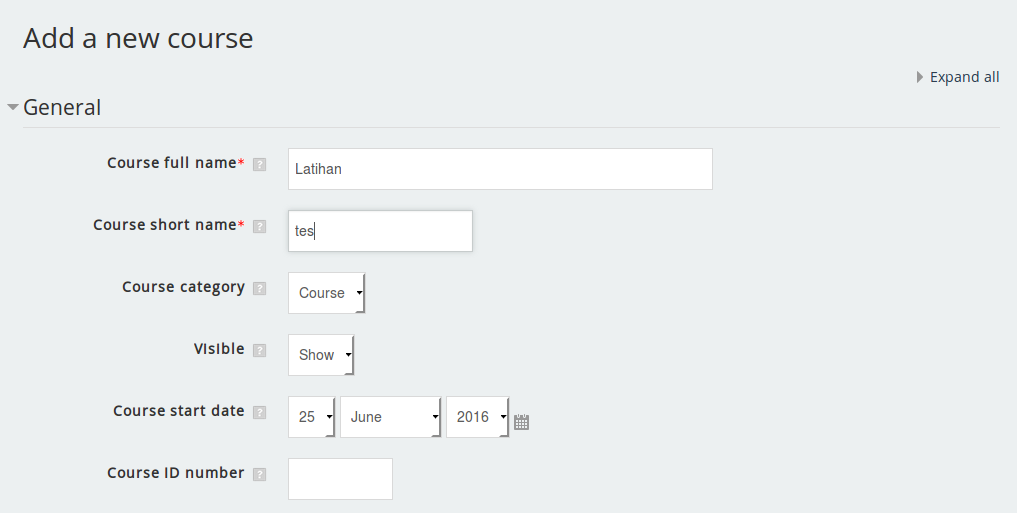Focus the Course full name field
Viewport: 1017px width, 513px height.
pyautogui.click(x=500, y=169)
